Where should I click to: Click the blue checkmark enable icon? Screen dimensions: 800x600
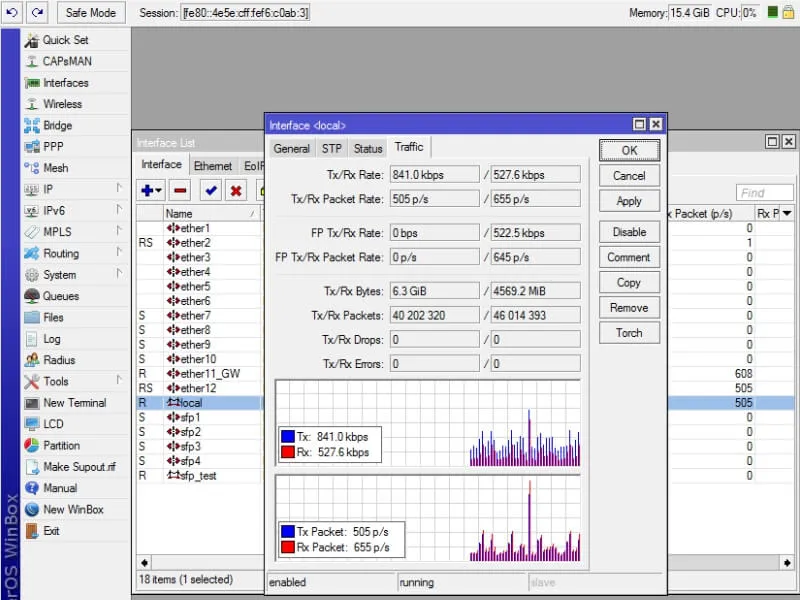tap(210, 190)
